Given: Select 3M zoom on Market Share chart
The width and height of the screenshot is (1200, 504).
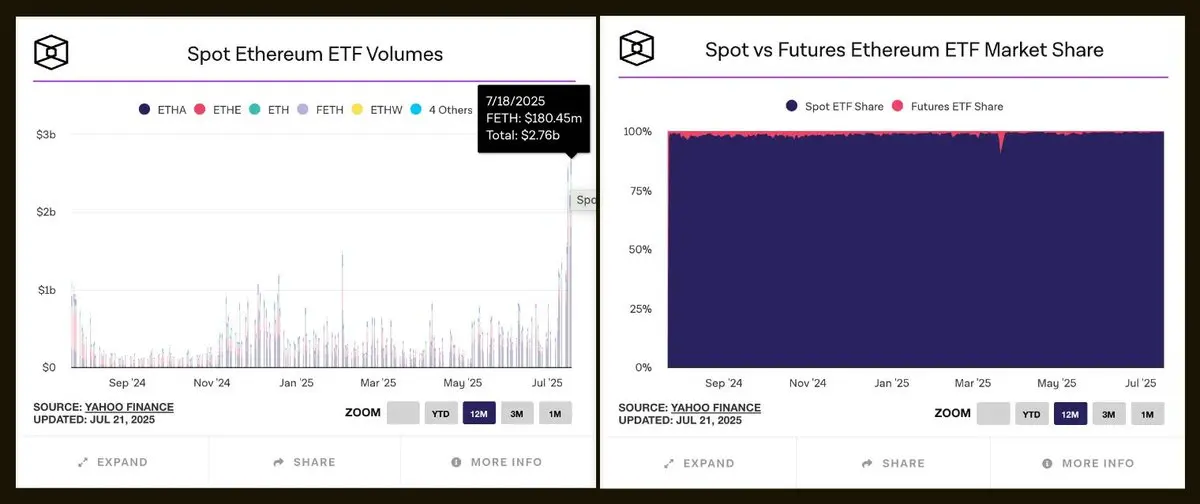Looking at the screenshot, I should (x=1109, y=414).
